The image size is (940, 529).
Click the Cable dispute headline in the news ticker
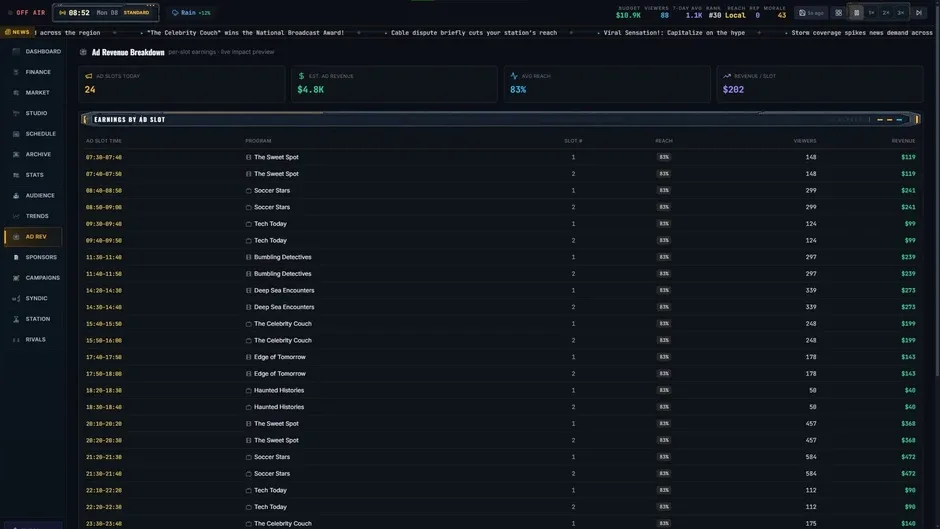(474, 33)
